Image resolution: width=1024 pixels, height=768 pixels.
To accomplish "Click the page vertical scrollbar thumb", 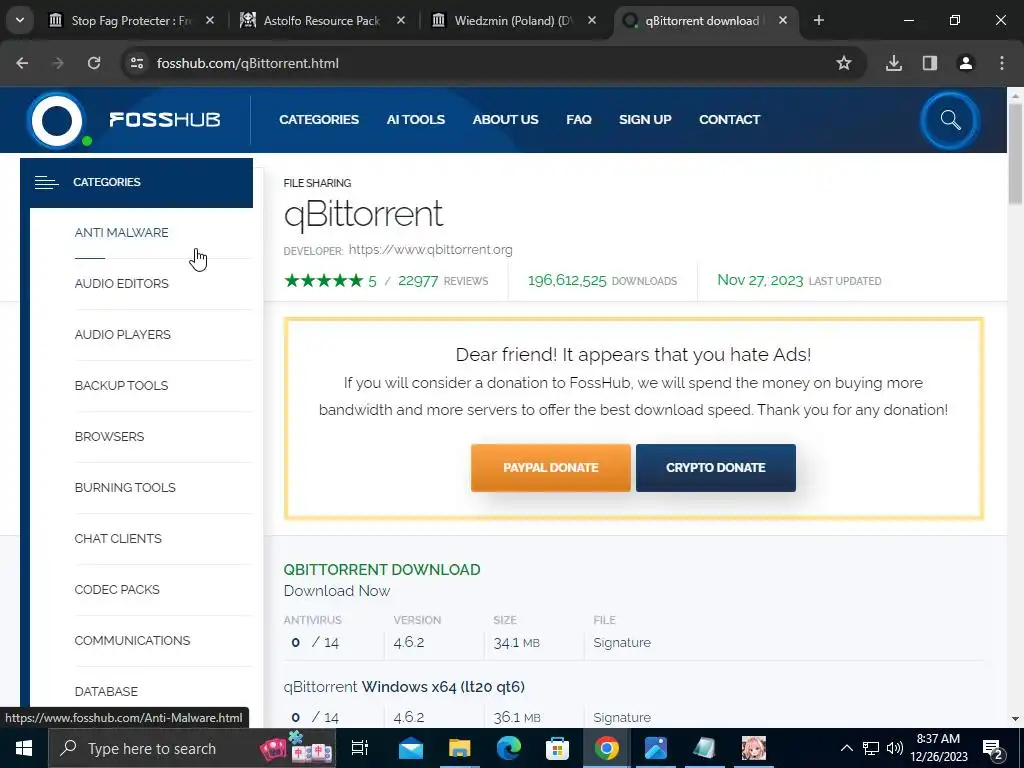I will [x=1015, y=154].
